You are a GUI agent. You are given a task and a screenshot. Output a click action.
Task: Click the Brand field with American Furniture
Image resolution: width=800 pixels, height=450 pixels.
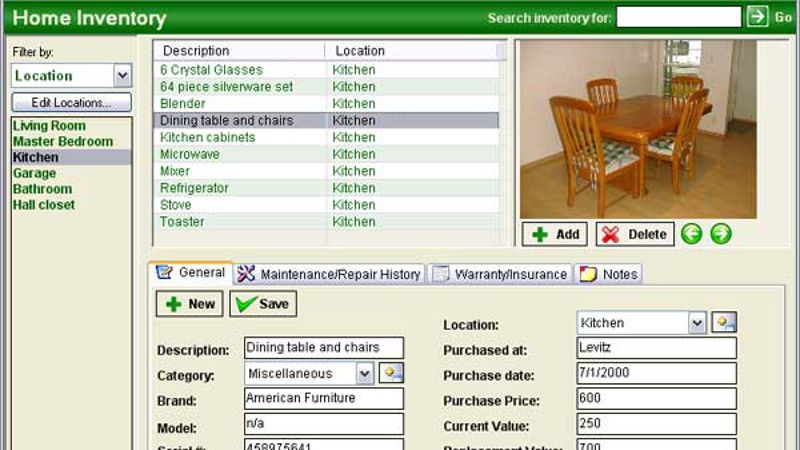coord(323,398)
